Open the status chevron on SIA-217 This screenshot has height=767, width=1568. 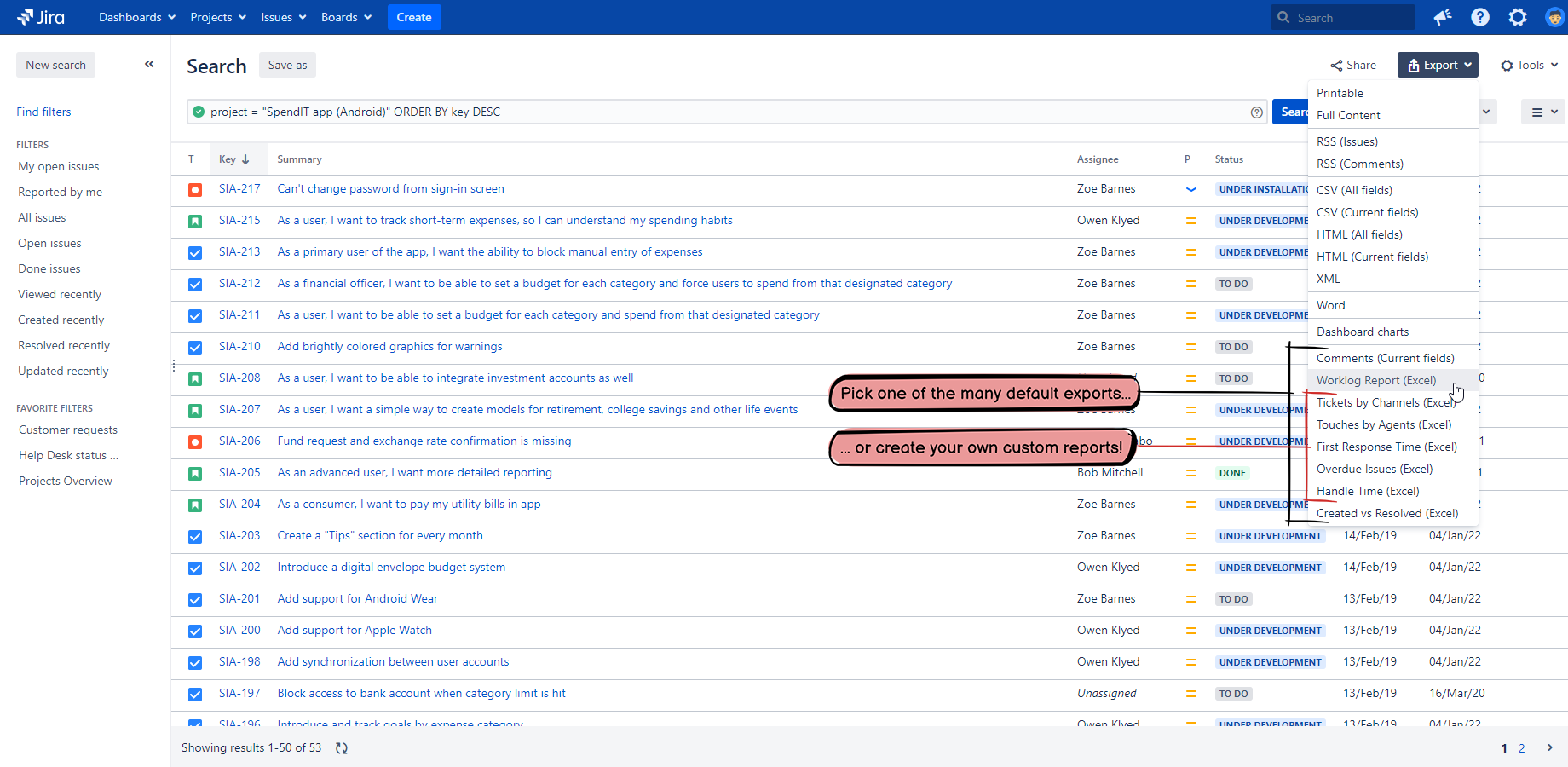click(1190, 190)
